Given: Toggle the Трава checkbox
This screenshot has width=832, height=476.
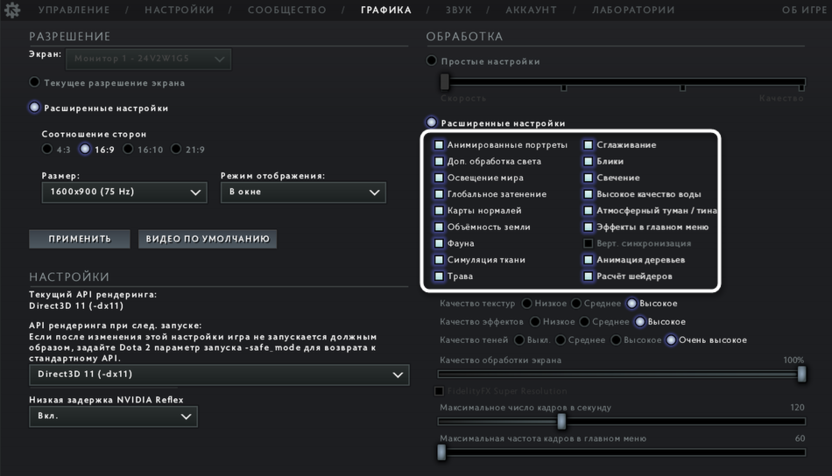Looking at the screenshot, I should pyautogui.click(x=439, y=276).
